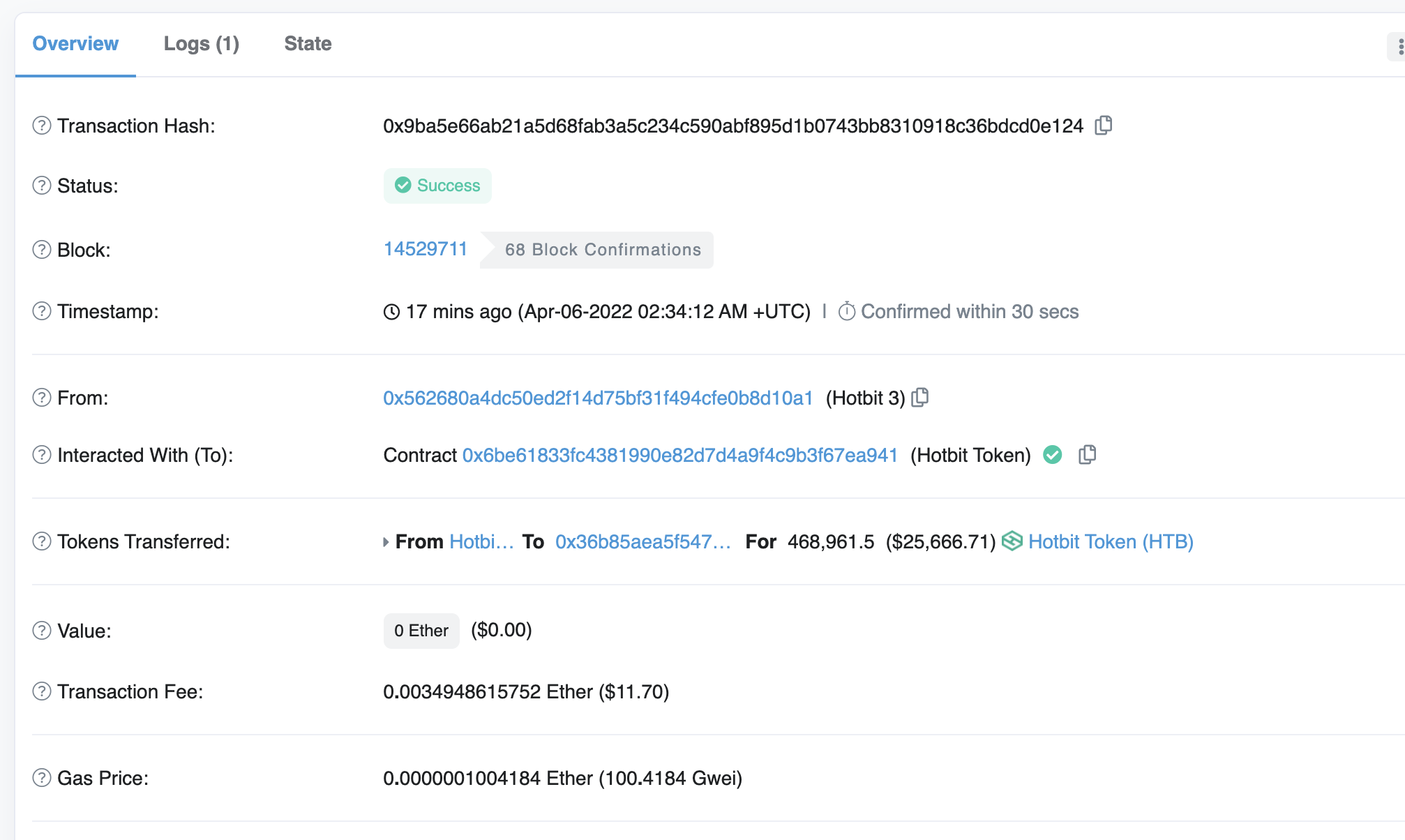Copy the Hotbit Token contract address
This screenshot has height=840, width=1405.
tap(1087, 455)
